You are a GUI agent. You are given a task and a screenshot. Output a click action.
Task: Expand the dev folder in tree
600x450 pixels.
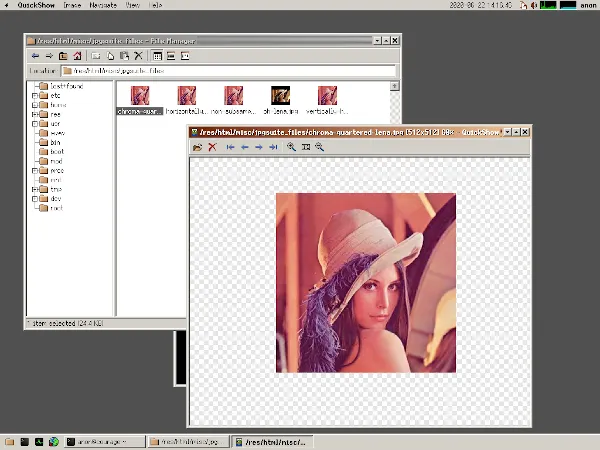point(35,199)
